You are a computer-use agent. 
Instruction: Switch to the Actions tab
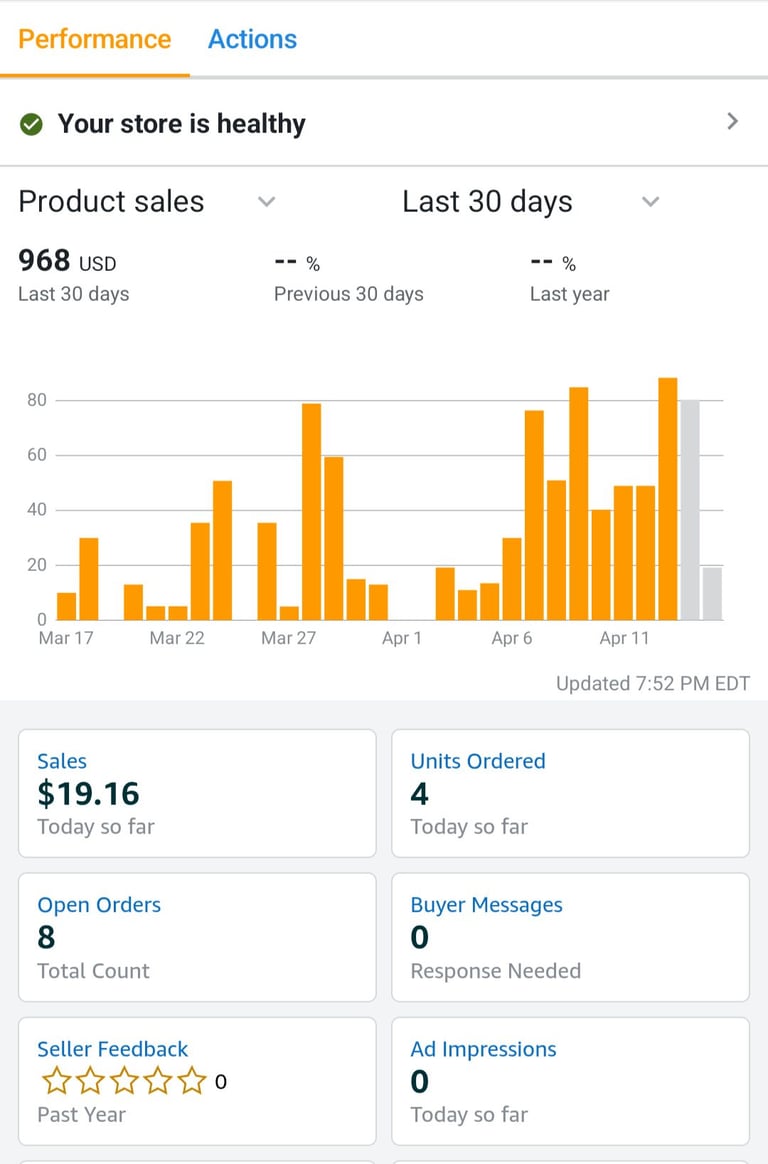pos(252,39)
